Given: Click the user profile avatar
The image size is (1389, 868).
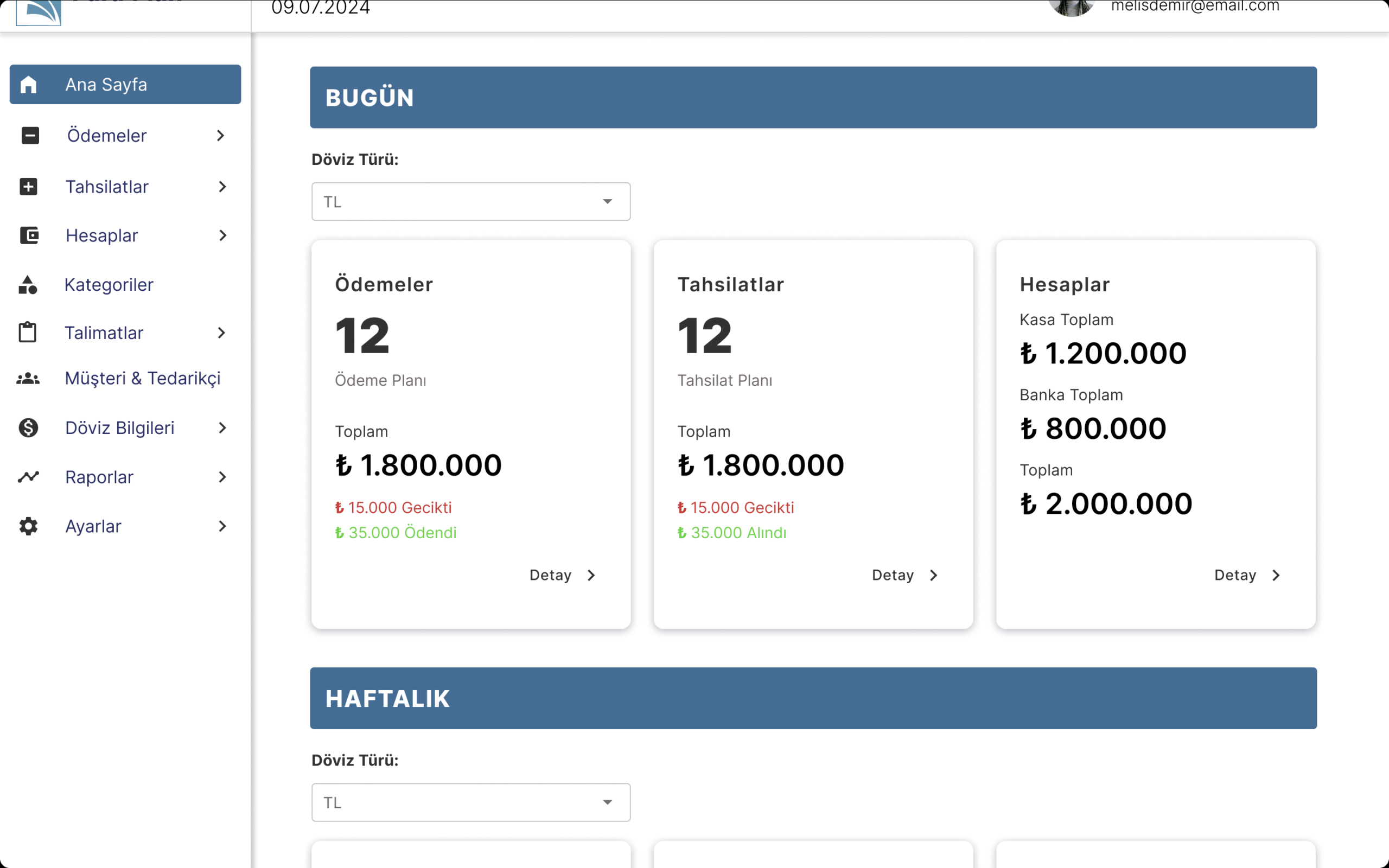Looking at the screenshot, I should (1071, 7).
